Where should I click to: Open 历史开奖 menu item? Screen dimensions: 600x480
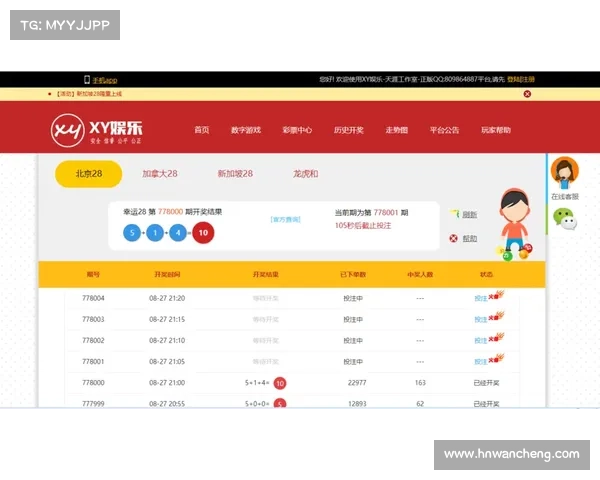[349, 130]
